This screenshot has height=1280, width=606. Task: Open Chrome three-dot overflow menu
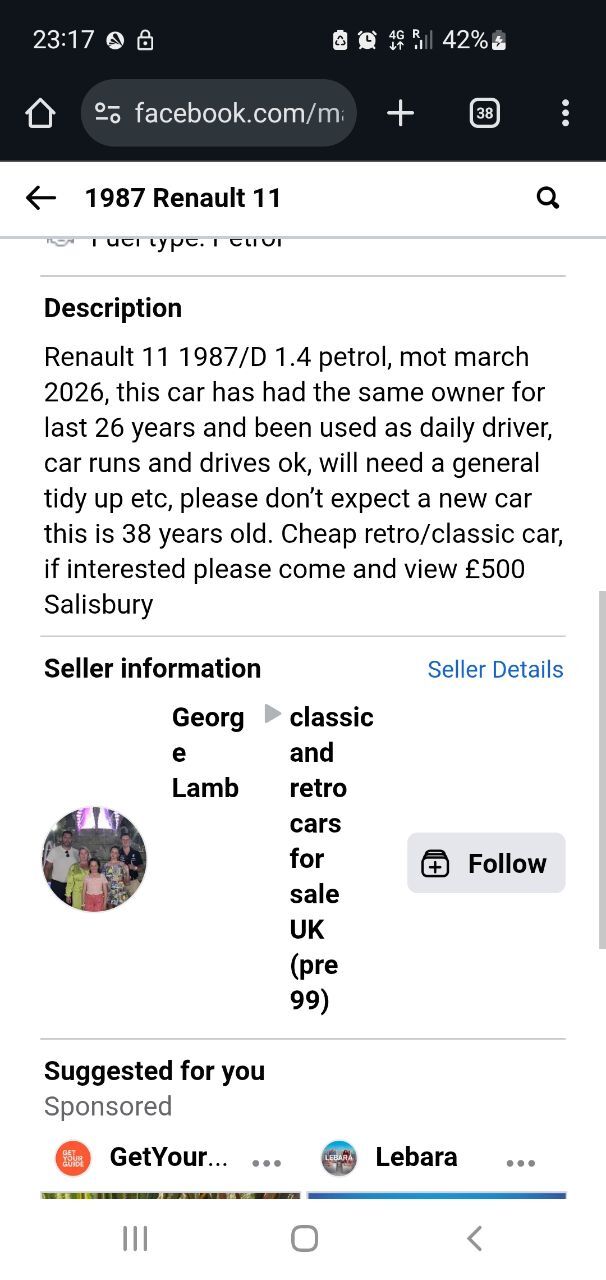(565, 114)
